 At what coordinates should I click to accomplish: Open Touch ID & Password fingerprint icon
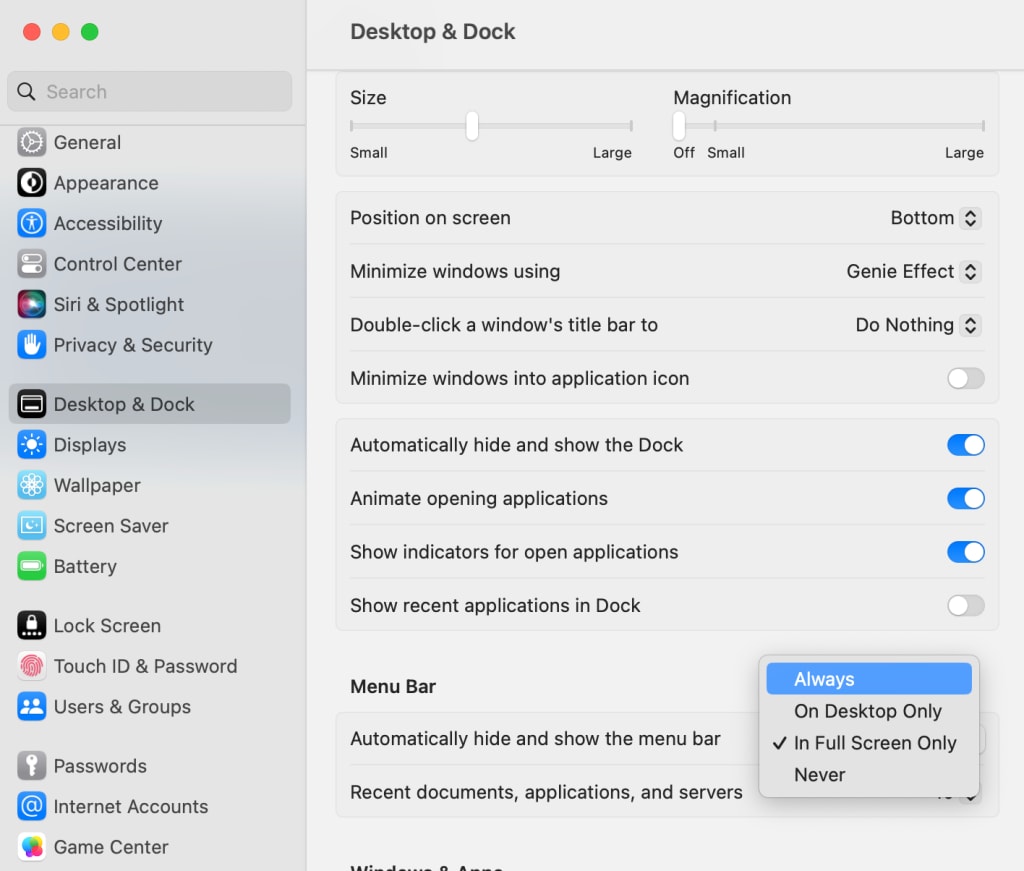pyautogui.click(x=32, y=666)
